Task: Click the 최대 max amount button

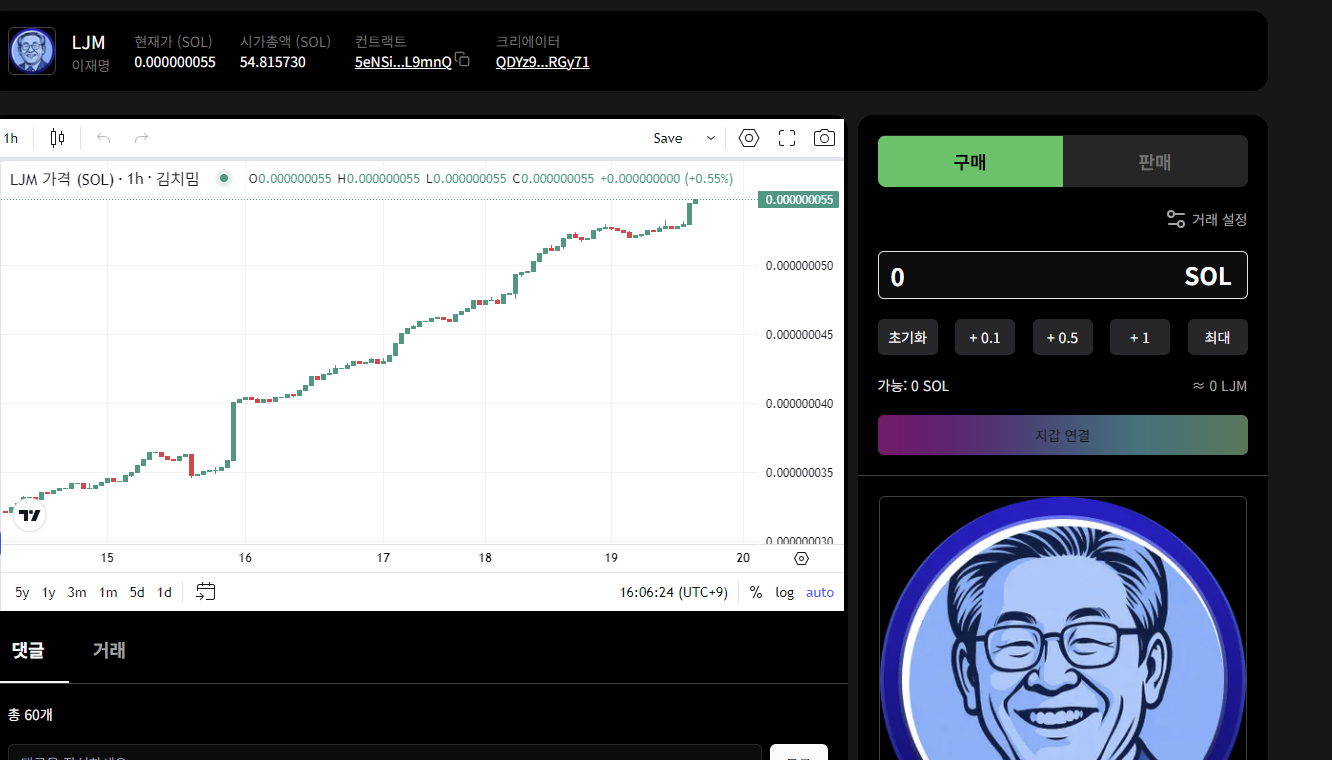Action: click(1218, 337)
